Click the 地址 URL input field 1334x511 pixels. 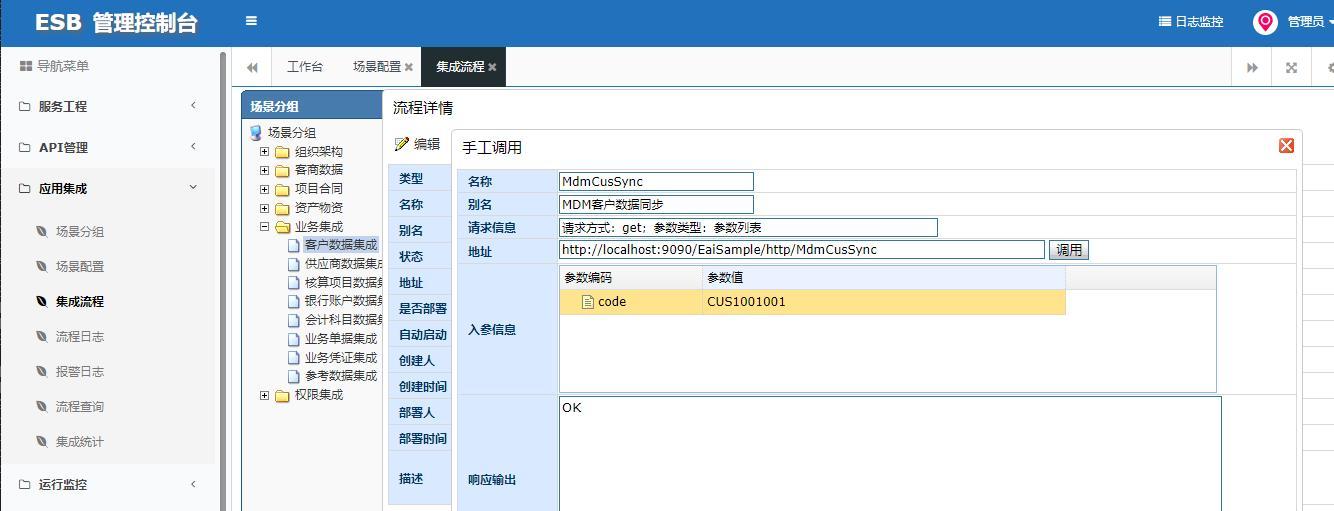coord(802,250)
